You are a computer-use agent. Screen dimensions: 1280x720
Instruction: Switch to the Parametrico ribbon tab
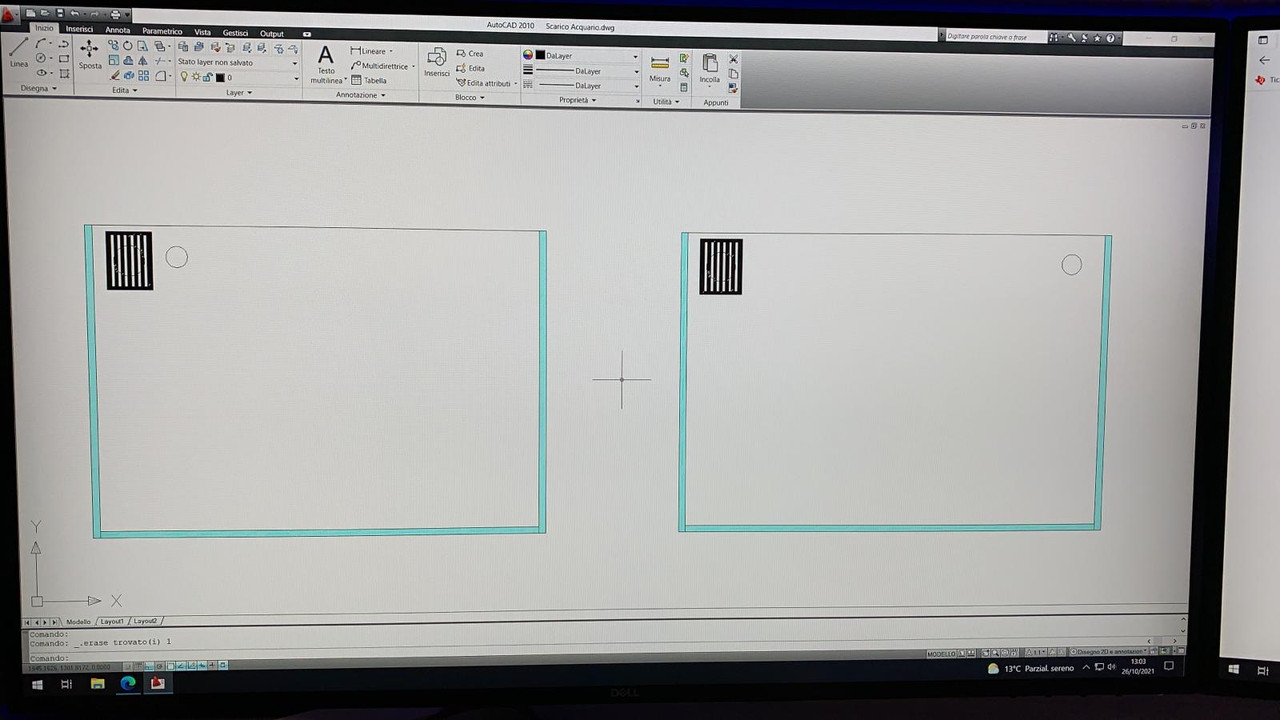pyautogui.click(x=162, y=31)
